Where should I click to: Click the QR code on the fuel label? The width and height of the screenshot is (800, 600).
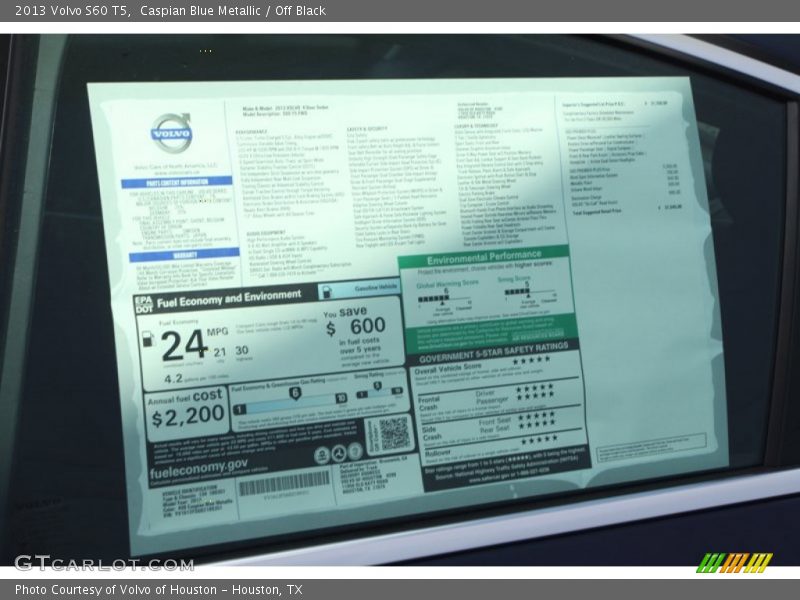pyautogui.click(x=393, y=433)
